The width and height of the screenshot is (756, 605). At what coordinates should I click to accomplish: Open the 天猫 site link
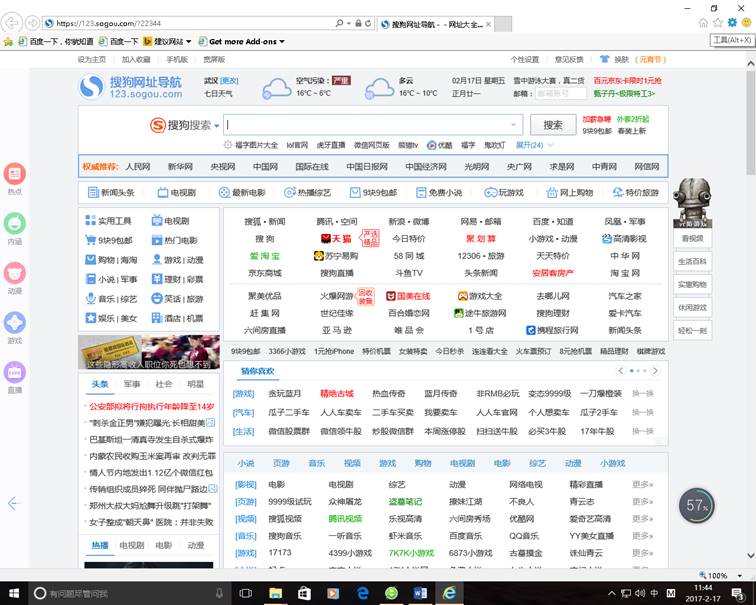pos(335,239)
